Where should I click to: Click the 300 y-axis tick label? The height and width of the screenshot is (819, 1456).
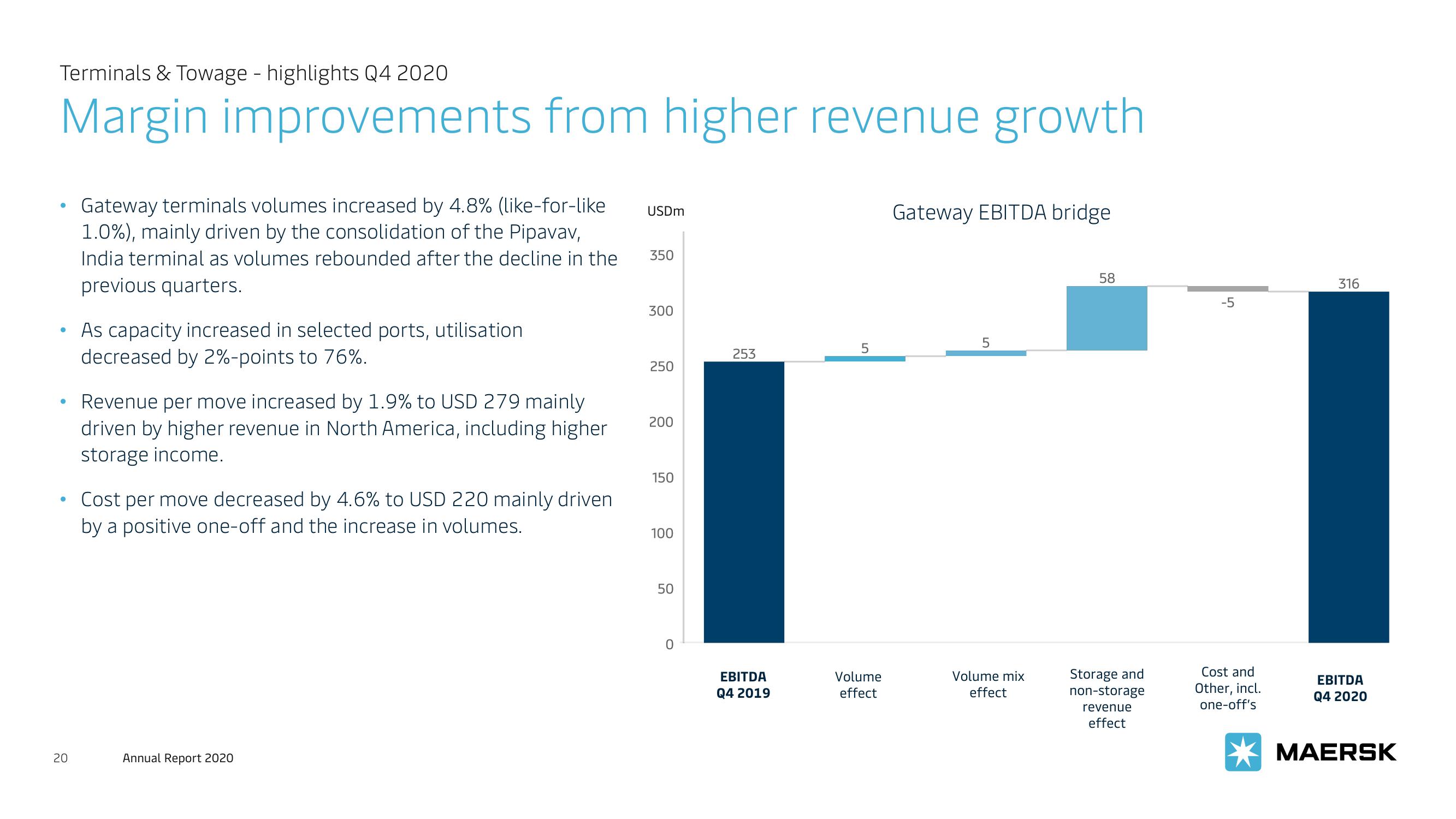pyautogui.click(x=661, y=311)
